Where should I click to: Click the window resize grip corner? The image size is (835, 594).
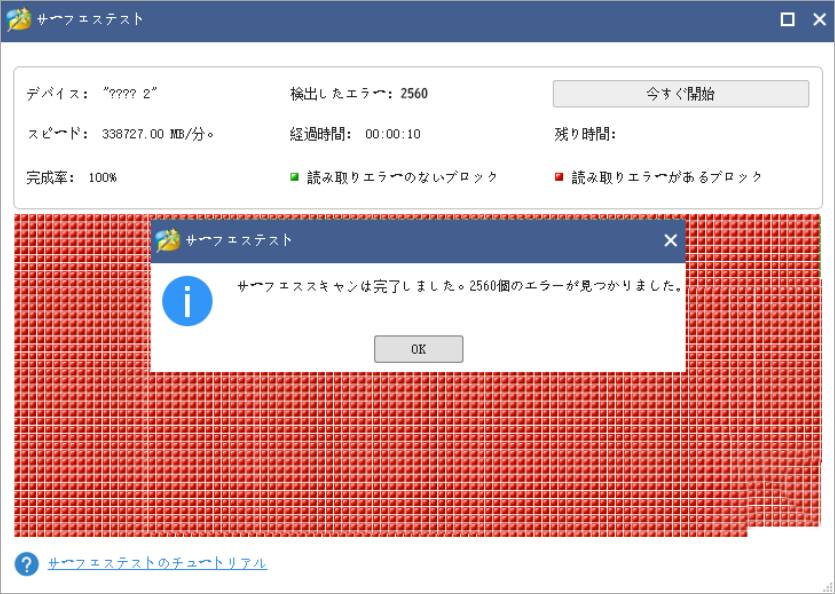click(x=828, y=587)
